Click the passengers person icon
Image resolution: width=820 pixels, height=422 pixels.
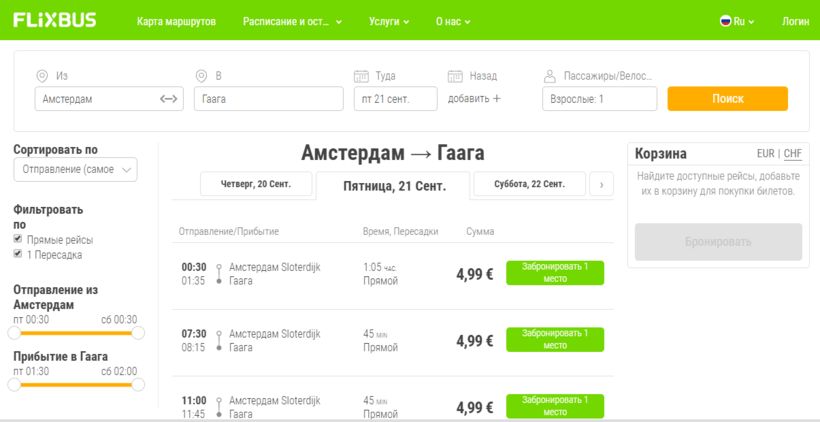[549, 76]
